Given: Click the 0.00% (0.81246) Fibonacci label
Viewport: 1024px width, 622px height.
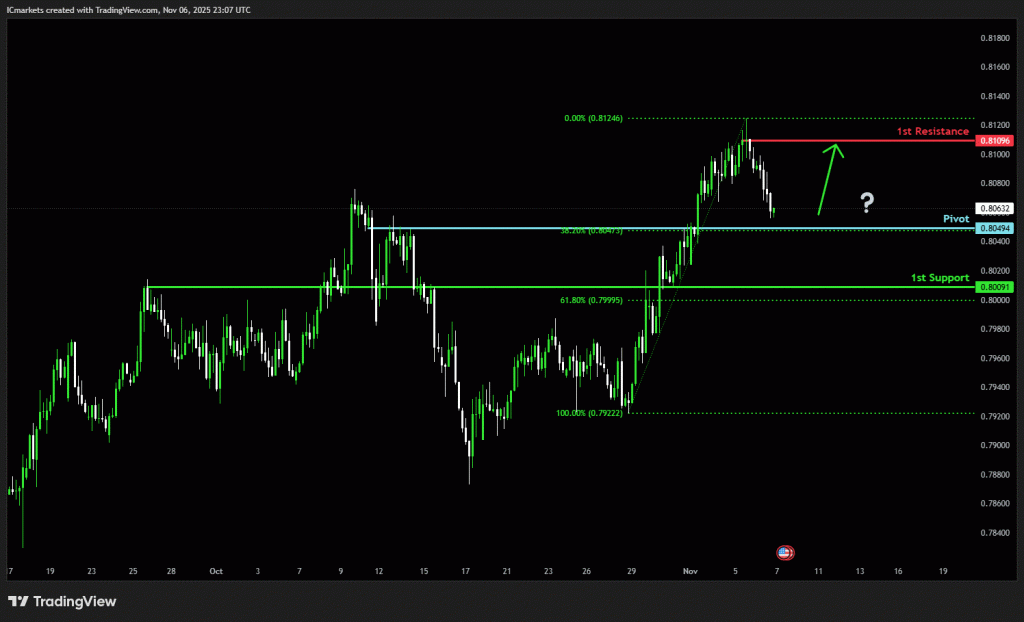Looking at the screenshot, I should pyautogui.click(x=593, y=118).
